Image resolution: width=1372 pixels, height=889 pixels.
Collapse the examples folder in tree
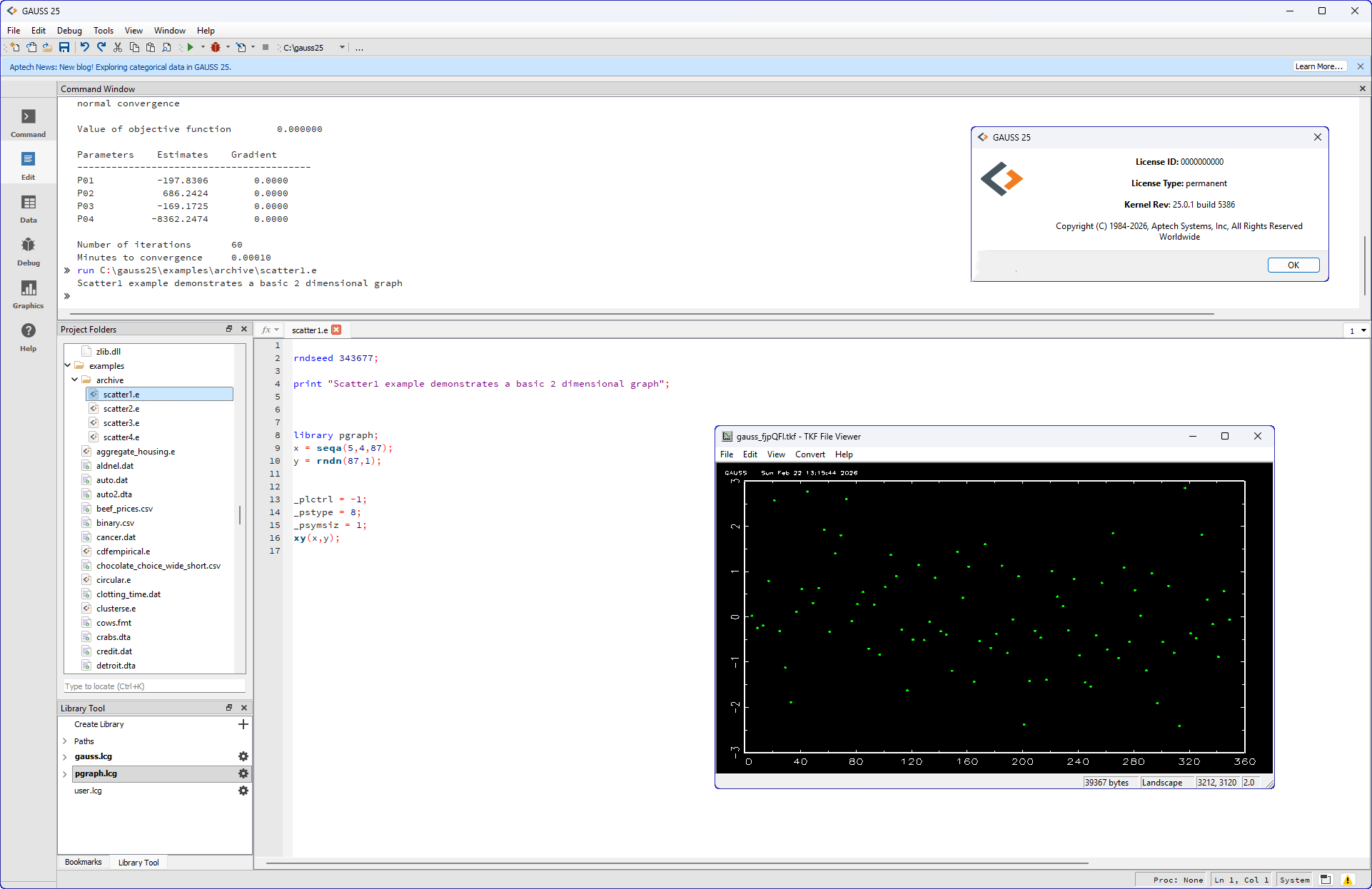coord(68,365)
